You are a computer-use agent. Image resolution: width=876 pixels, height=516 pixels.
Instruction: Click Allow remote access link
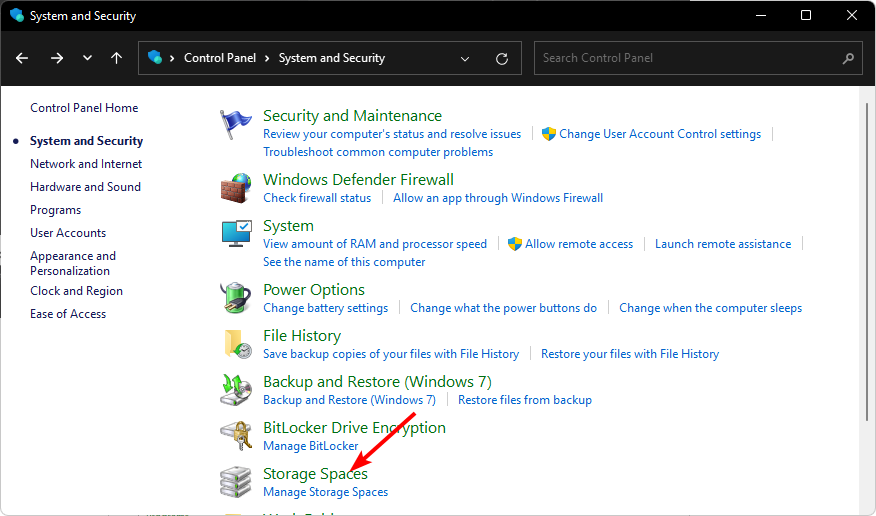579,244
